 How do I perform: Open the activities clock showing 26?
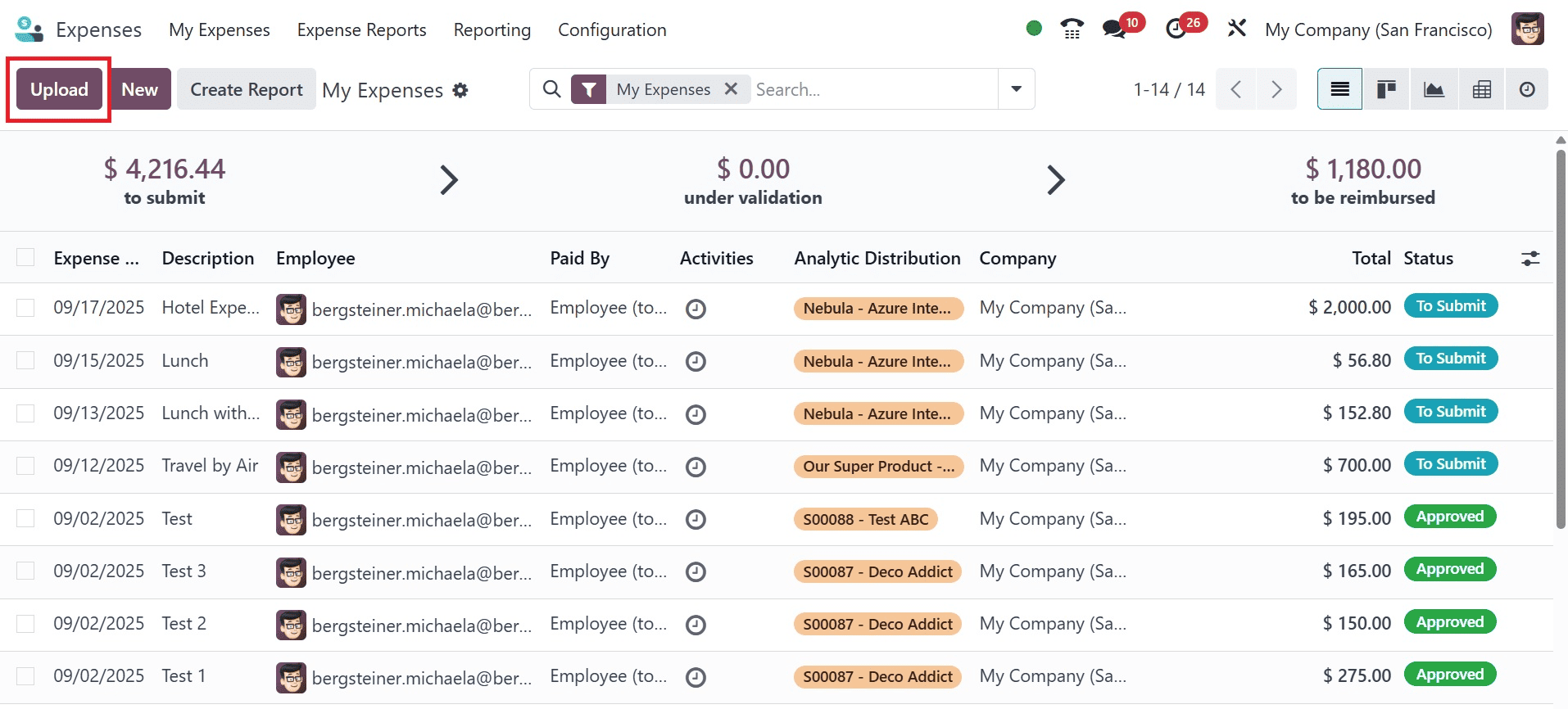point(1185,27)
